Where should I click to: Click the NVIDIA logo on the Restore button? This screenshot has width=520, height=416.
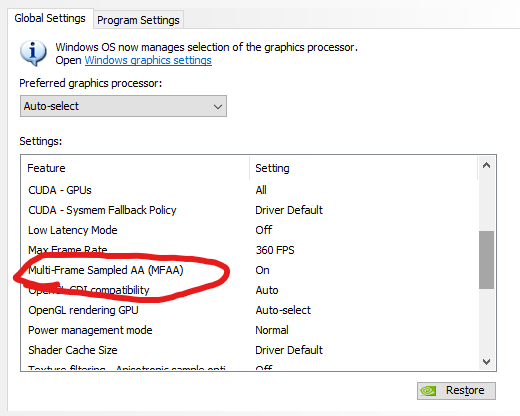[428, 391]
